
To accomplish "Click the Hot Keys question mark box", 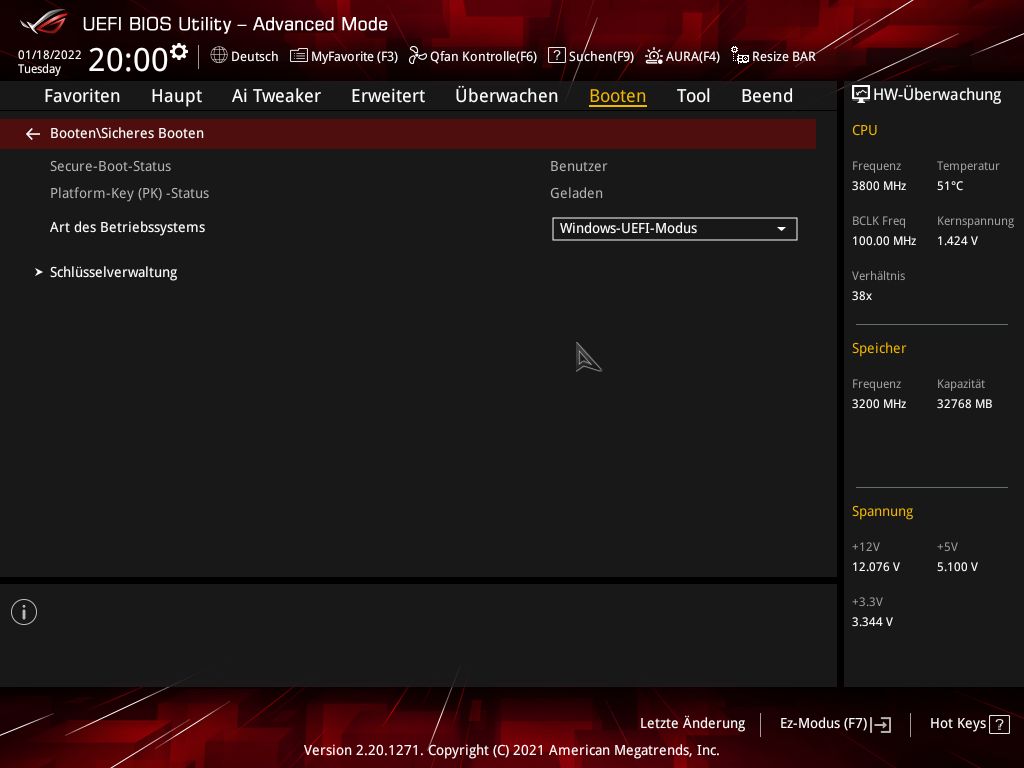I will (x=999, y=724).
